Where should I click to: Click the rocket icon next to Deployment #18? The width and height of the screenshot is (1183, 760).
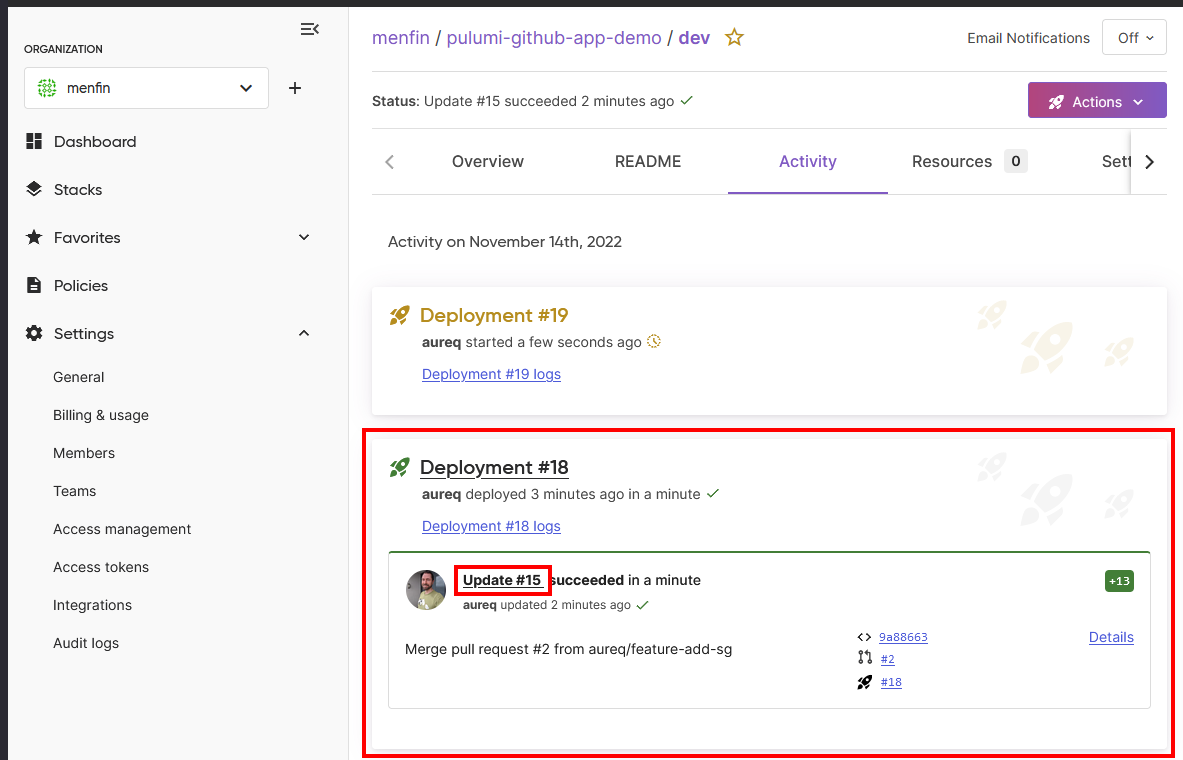pos(400,466)
